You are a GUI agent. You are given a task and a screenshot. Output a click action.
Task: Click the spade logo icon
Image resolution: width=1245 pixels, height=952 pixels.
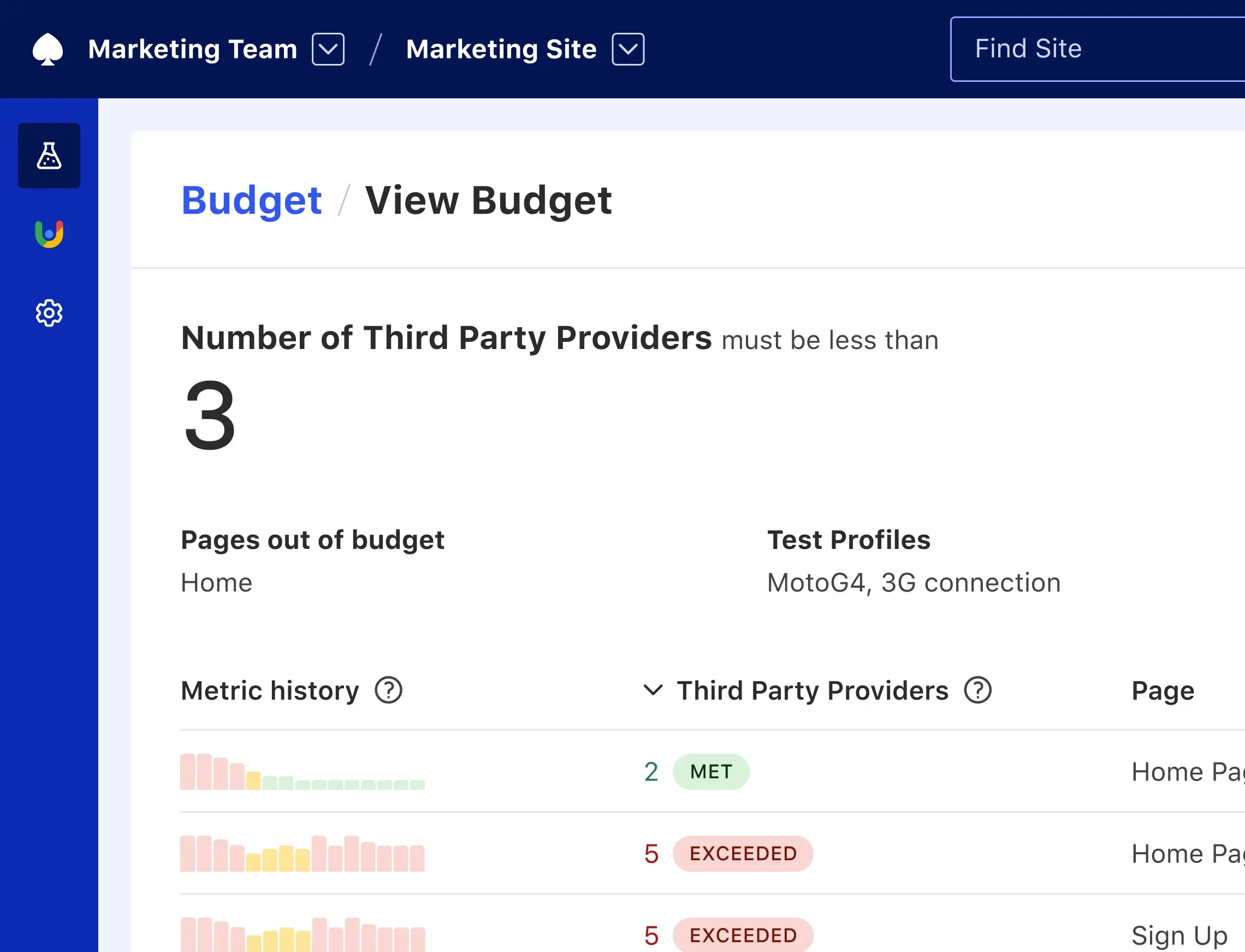point(48,49)
